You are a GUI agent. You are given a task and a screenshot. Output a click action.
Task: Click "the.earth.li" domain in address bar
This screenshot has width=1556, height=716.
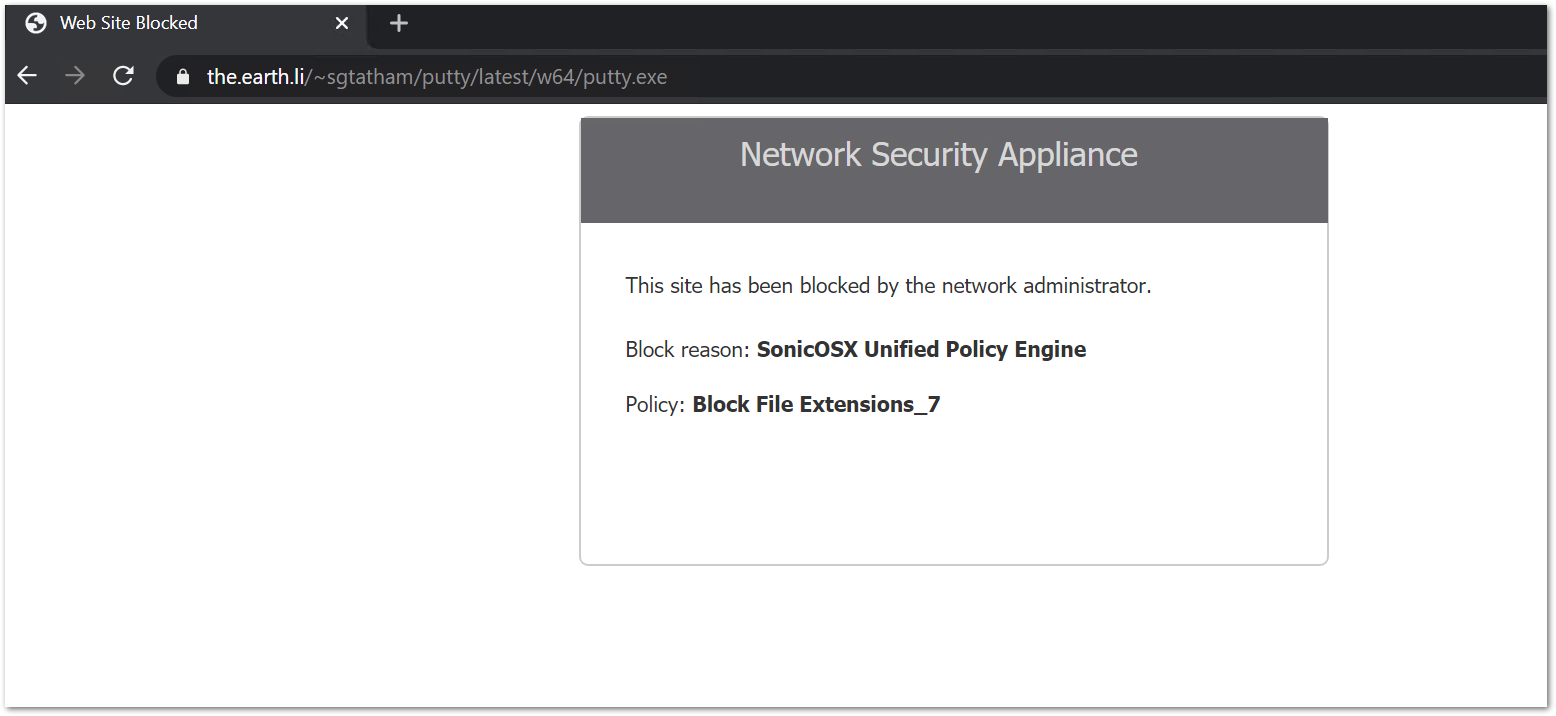coord(254,77)
